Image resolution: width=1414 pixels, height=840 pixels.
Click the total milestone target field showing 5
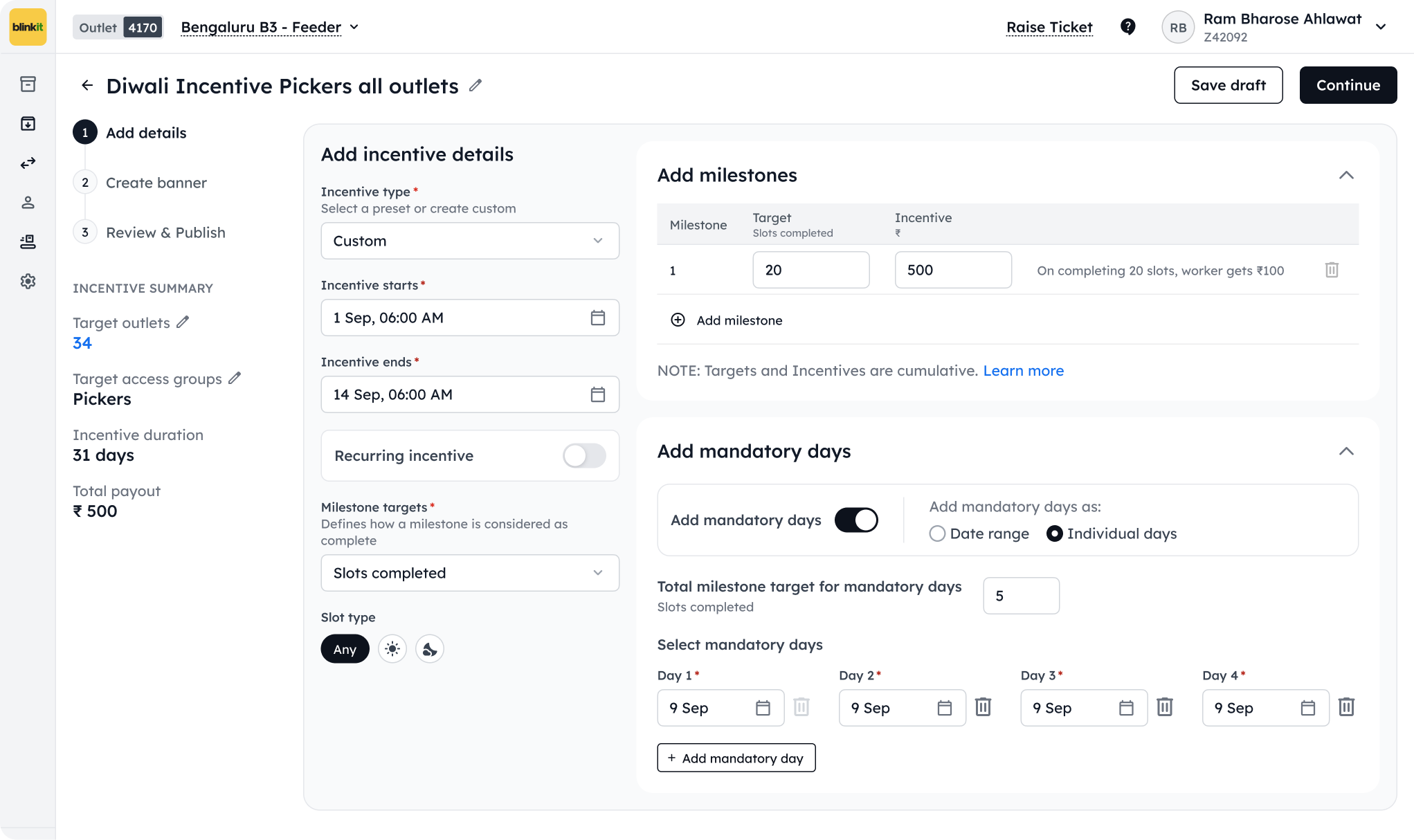(x=1022, y=596)
